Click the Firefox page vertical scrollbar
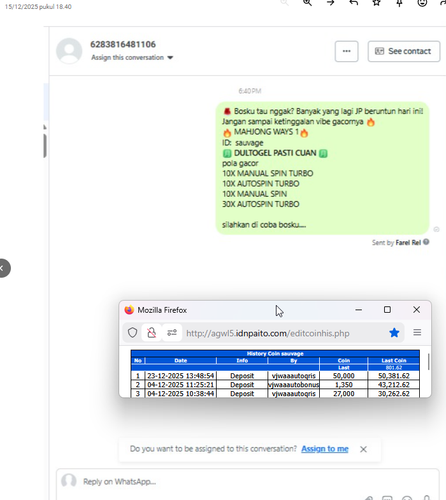This screenshot has width=446, height=500. click(428, 362)
